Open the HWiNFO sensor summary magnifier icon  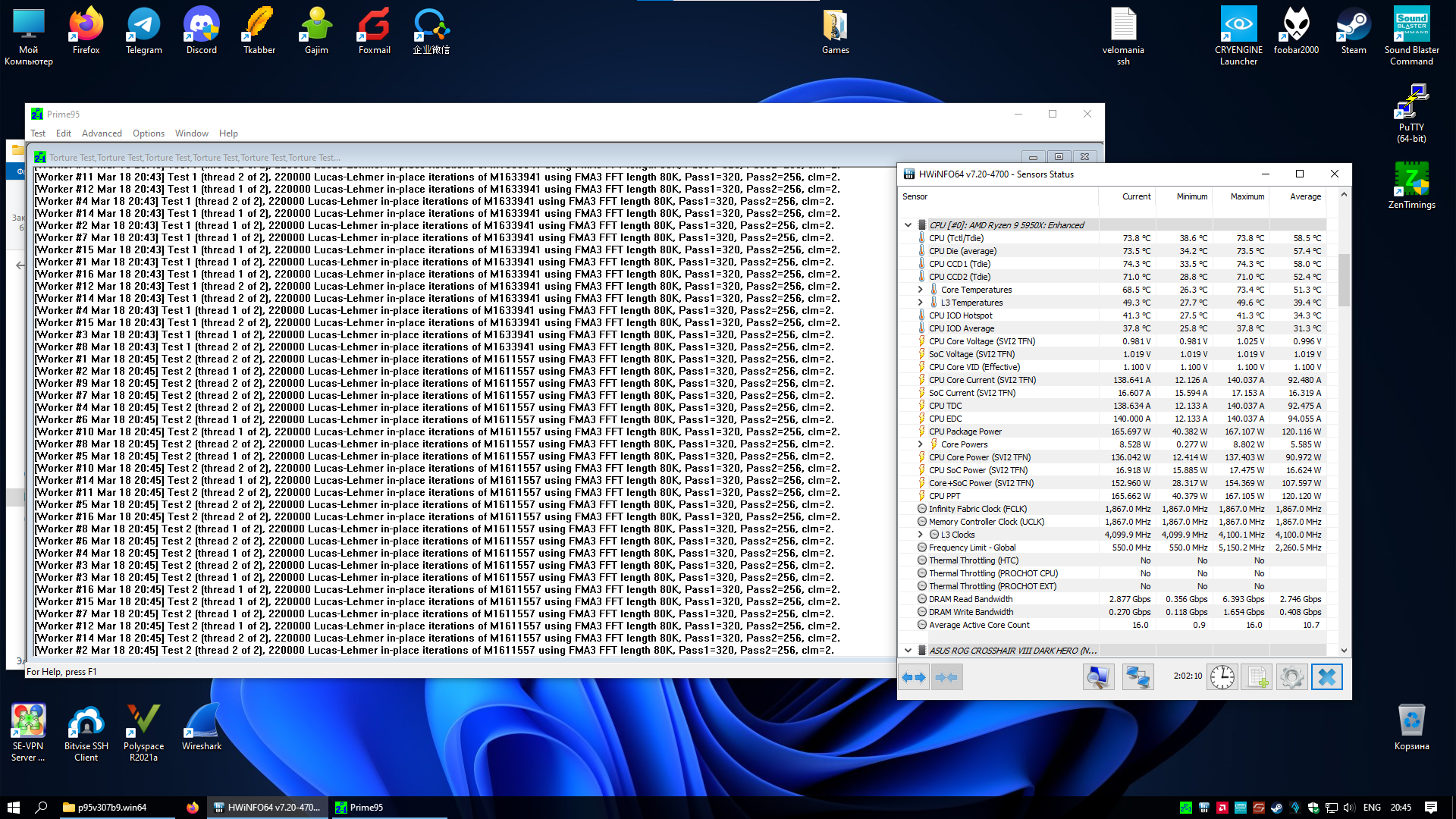point(1097,677)
